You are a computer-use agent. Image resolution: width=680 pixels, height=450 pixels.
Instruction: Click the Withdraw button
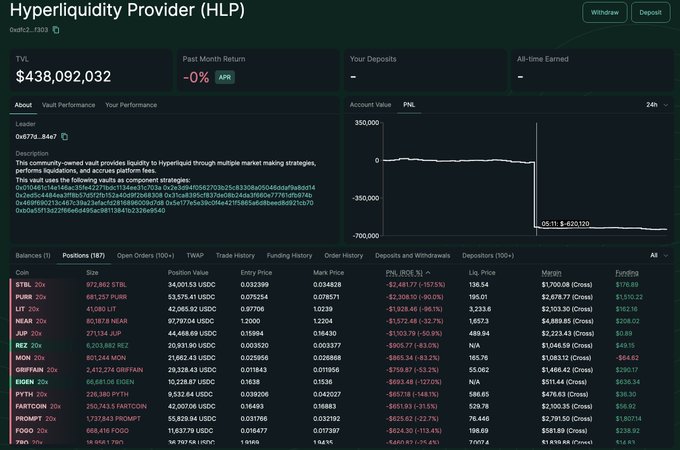[x=605, y=13]
